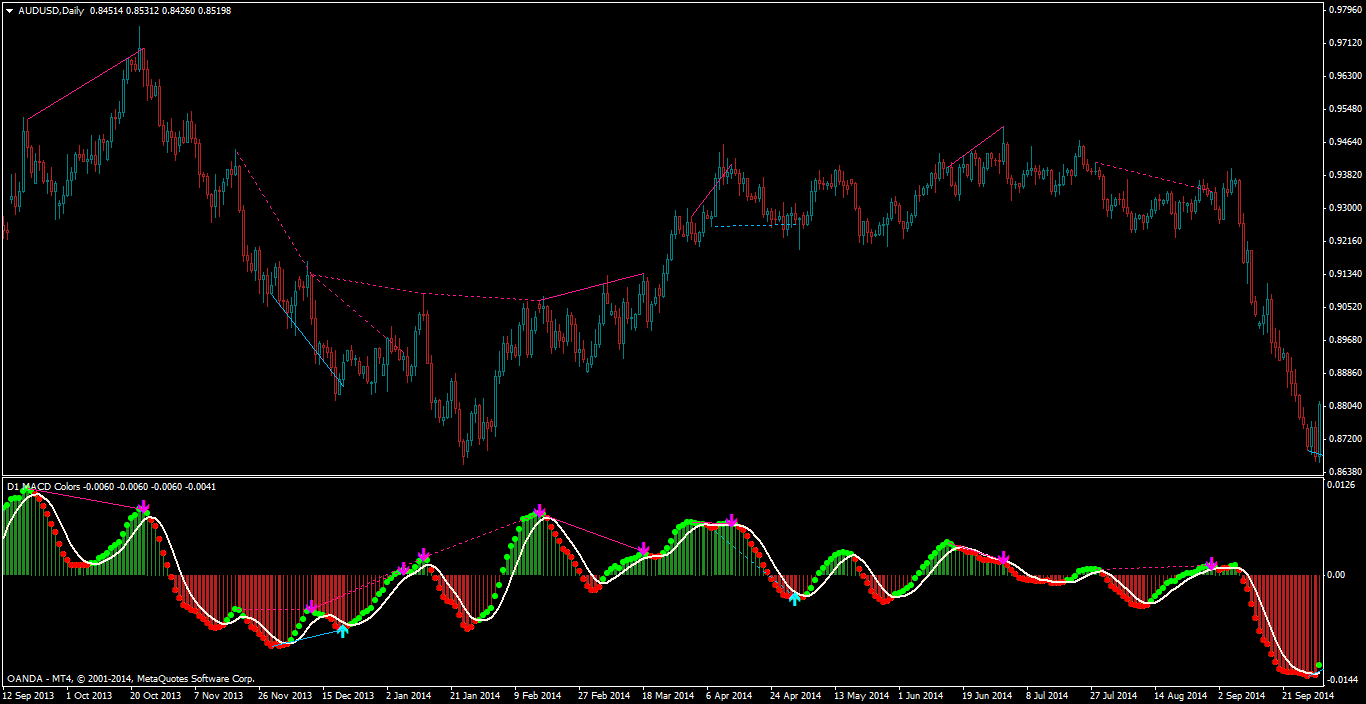Click the triangle arrow beside AUDUSD,Daily
The height and width of the screenshot is (704, 1366).
[x=10, y=10]
